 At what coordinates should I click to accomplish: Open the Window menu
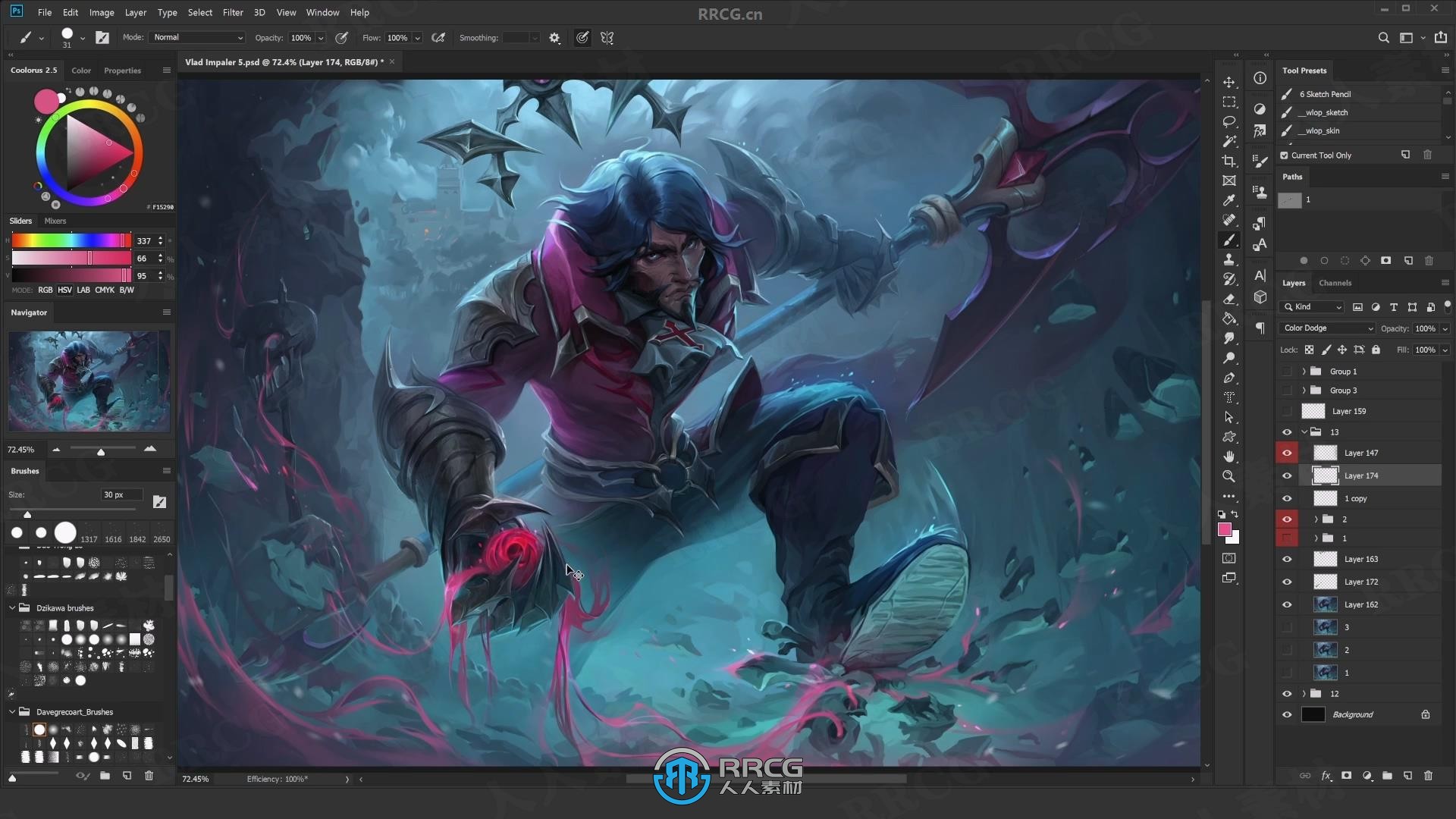(322, 12)
